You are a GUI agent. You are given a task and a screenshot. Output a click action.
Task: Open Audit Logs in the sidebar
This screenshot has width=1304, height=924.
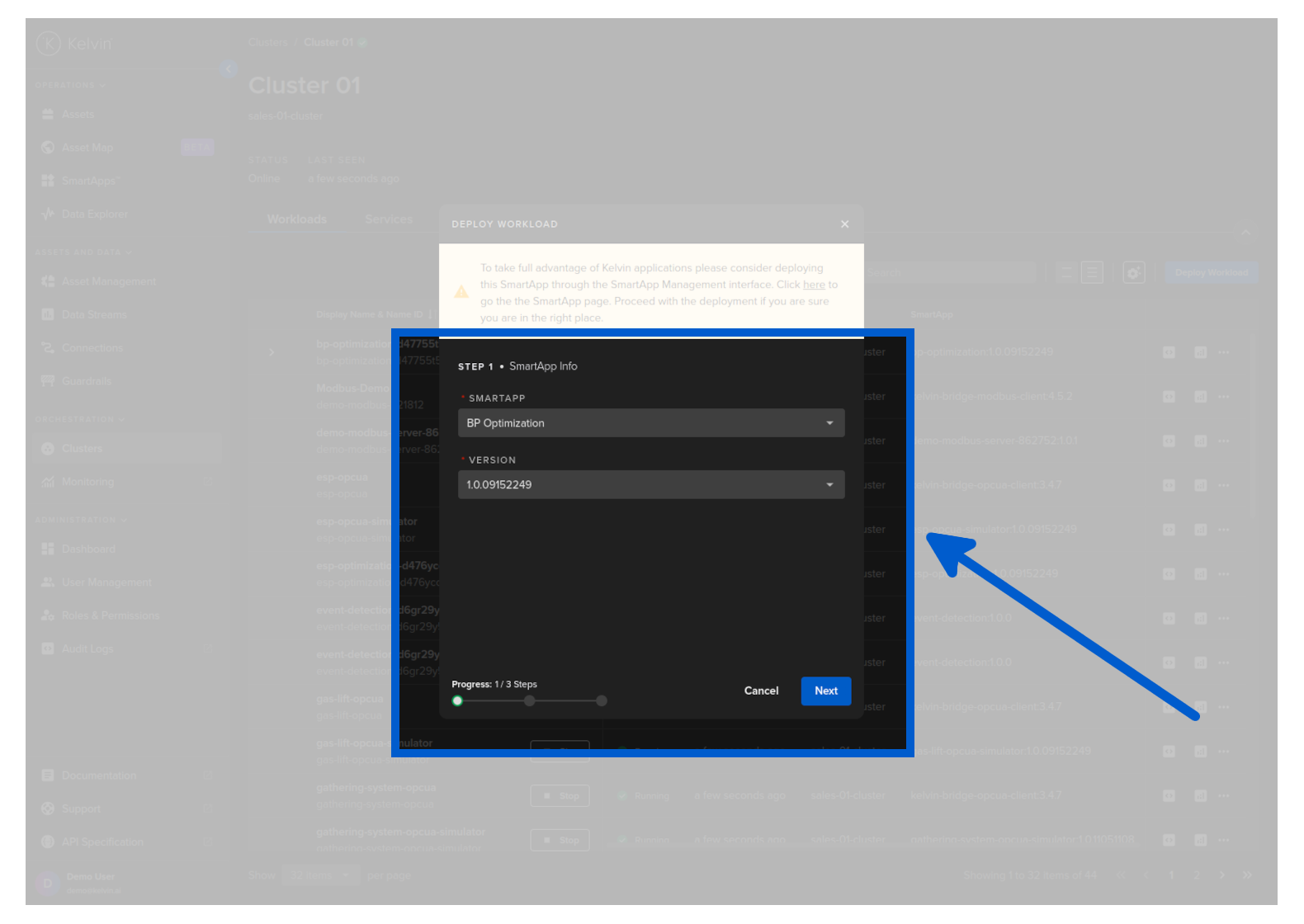(x=87, y=649)
